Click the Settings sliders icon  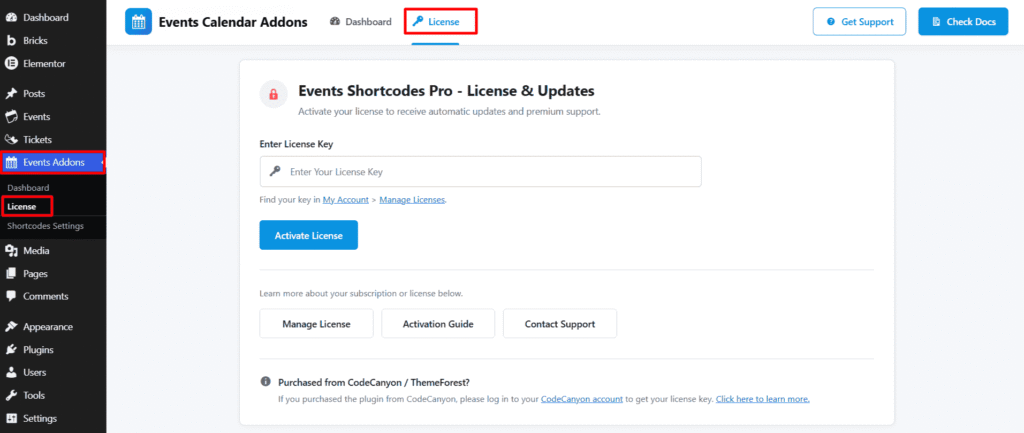tap(11, 418)
